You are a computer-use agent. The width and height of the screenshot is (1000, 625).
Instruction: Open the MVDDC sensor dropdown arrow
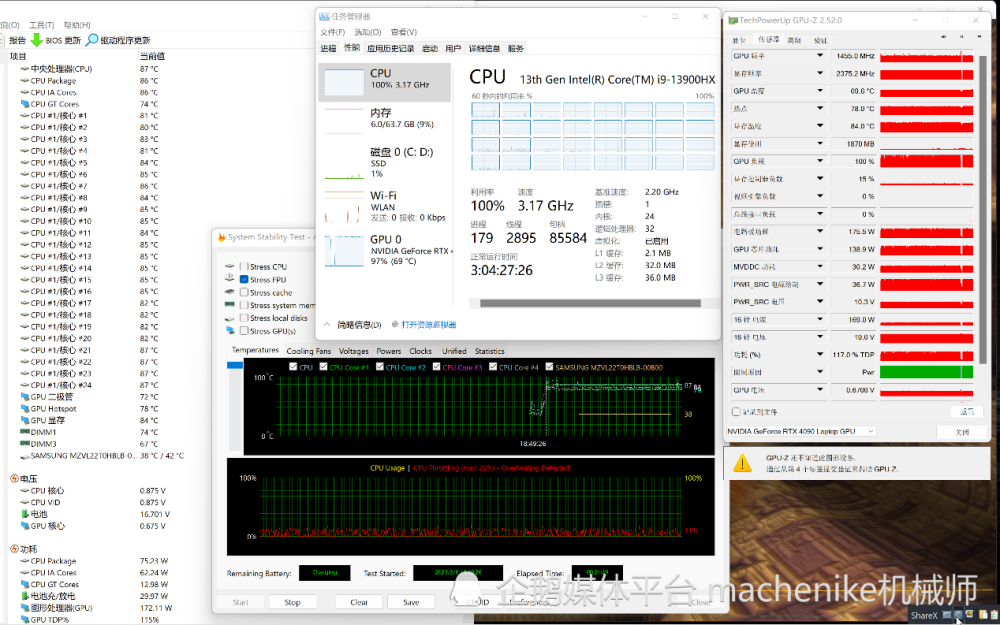pyautogui.click(x=820, y=267)
